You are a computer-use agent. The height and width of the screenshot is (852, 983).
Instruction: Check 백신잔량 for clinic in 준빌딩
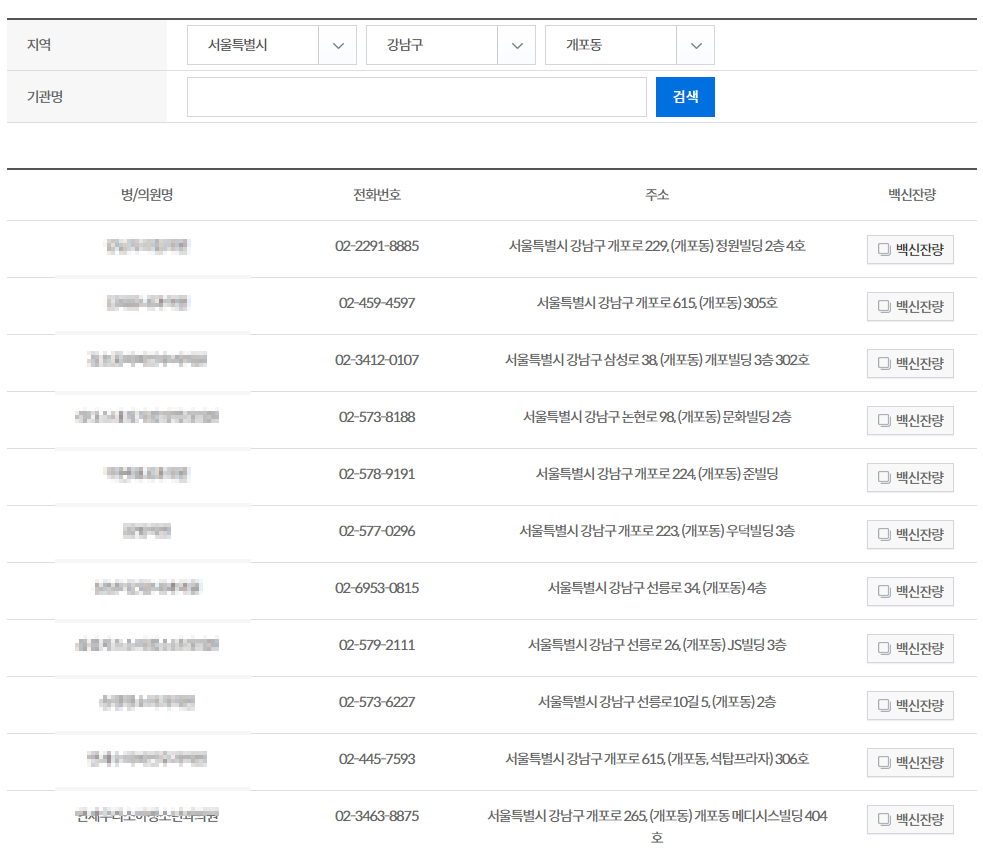pos(909,477)
